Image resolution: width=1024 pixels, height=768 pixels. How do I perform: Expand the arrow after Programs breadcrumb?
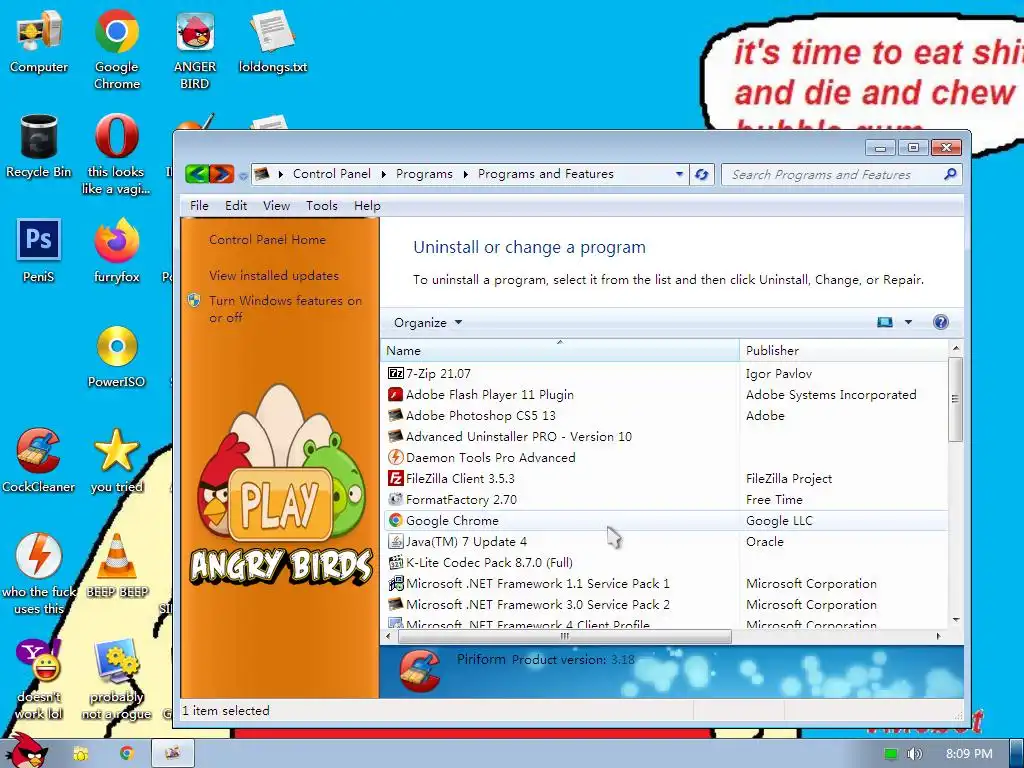466,174
